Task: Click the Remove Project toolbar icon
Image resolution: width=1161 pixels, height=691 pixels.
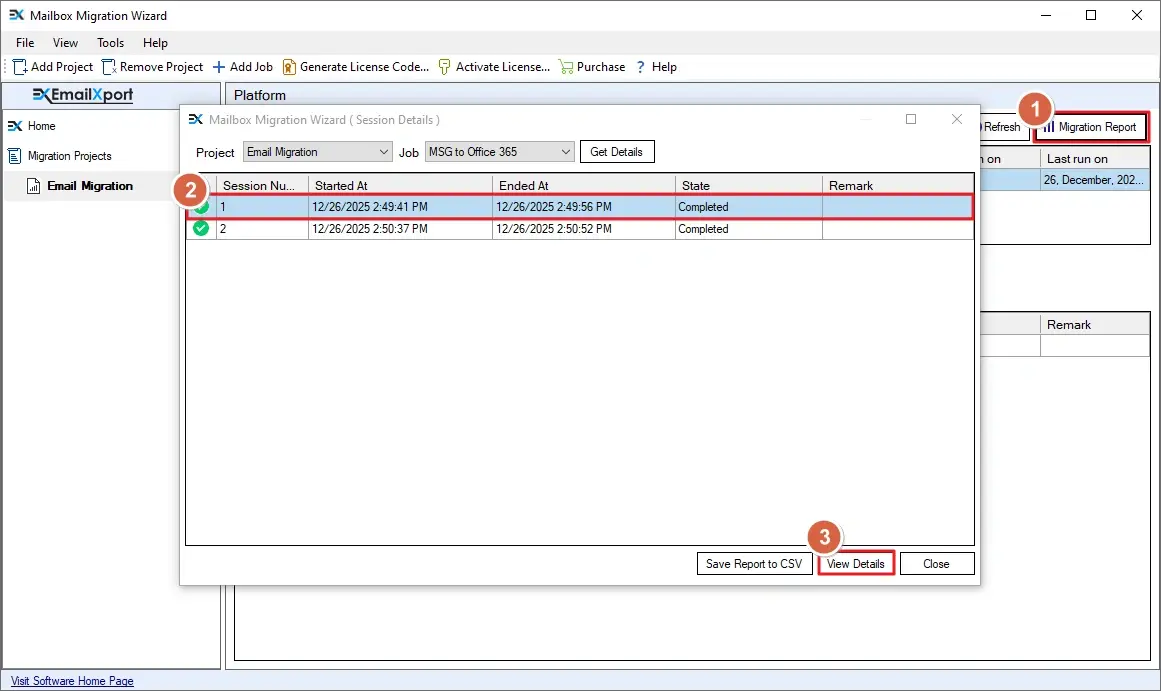Action: pos(109,67)
